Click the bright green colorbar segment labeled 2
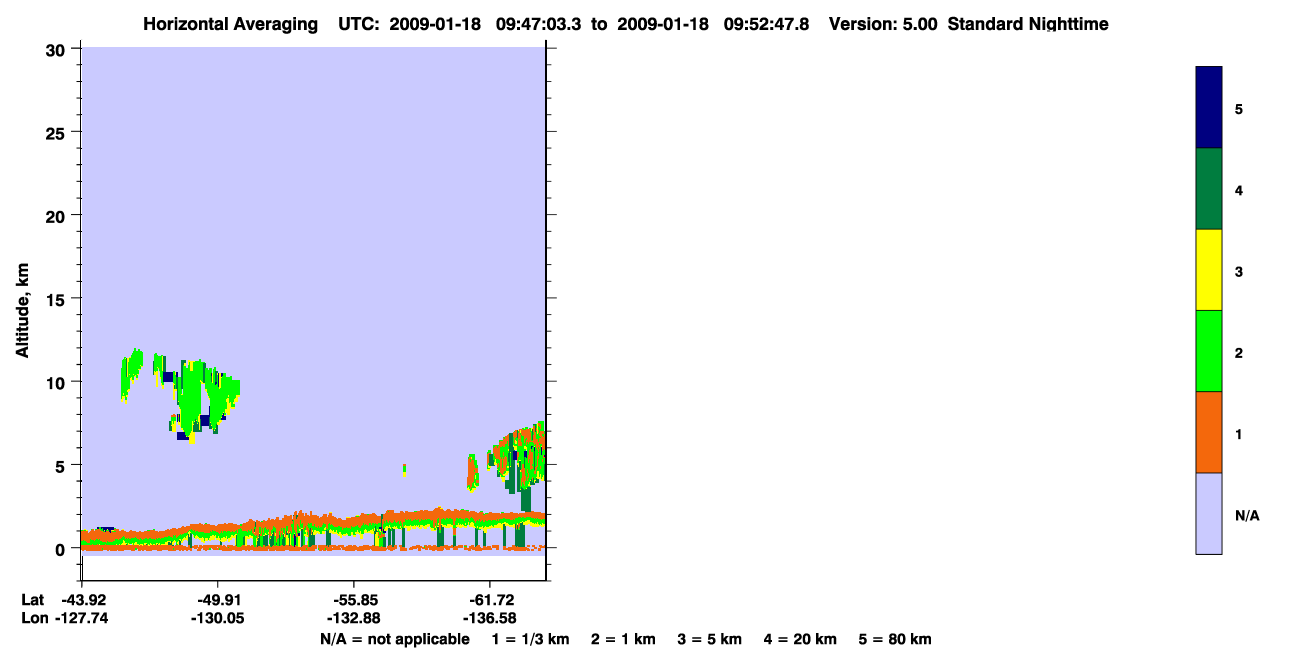 pos(1209,351)
